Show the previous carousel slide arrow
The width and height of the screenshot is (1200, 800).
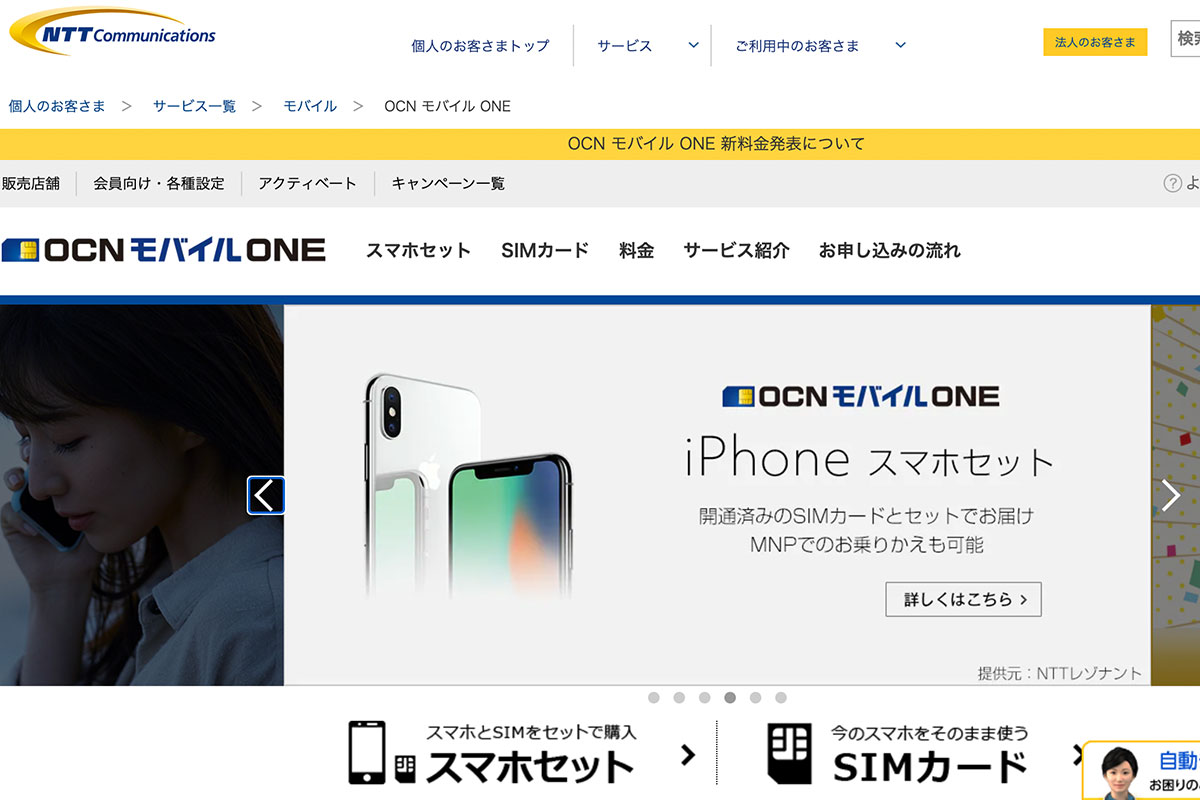click(x=266, y=495)
